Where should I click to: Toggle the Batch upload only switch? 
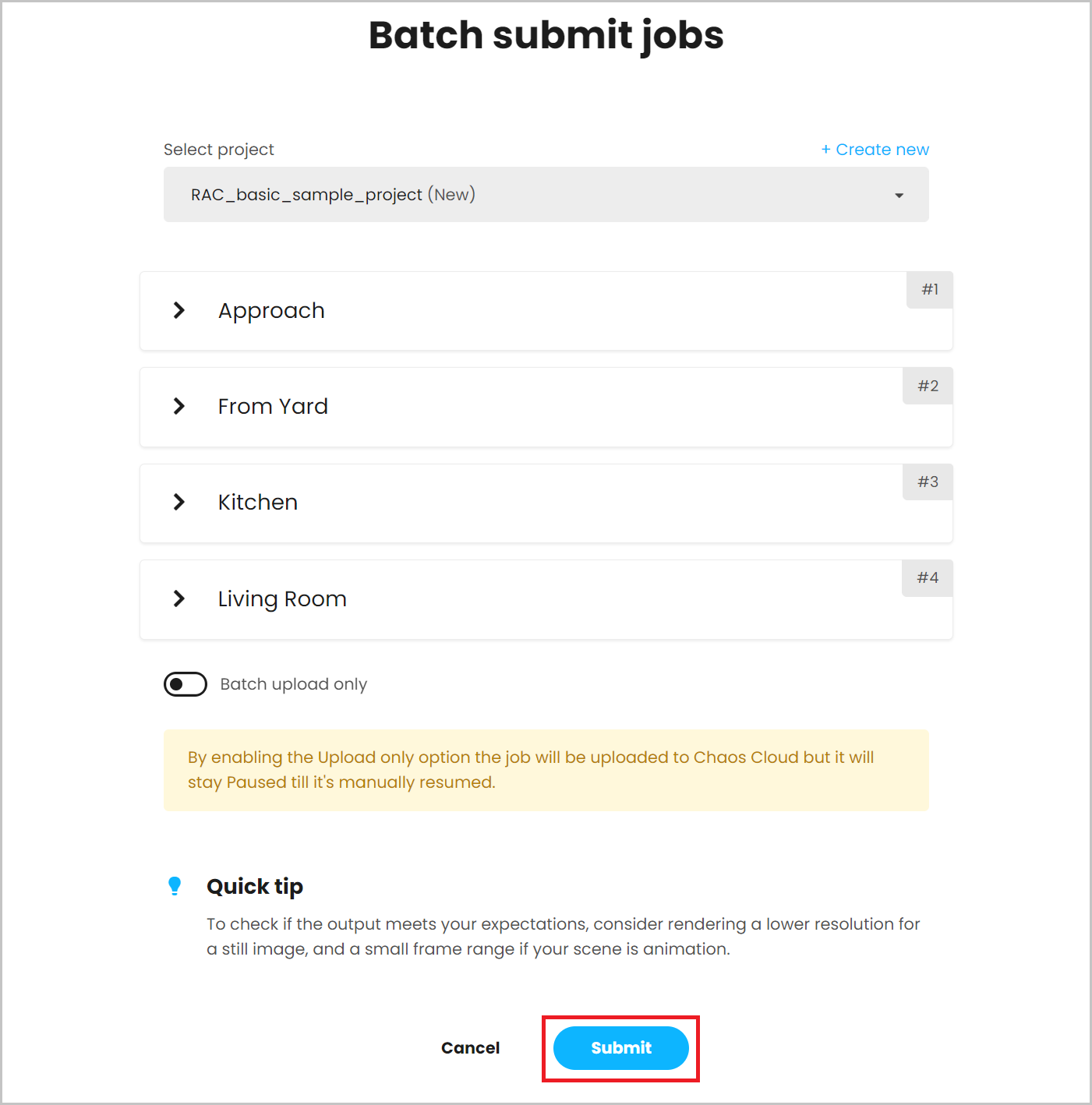186,684
